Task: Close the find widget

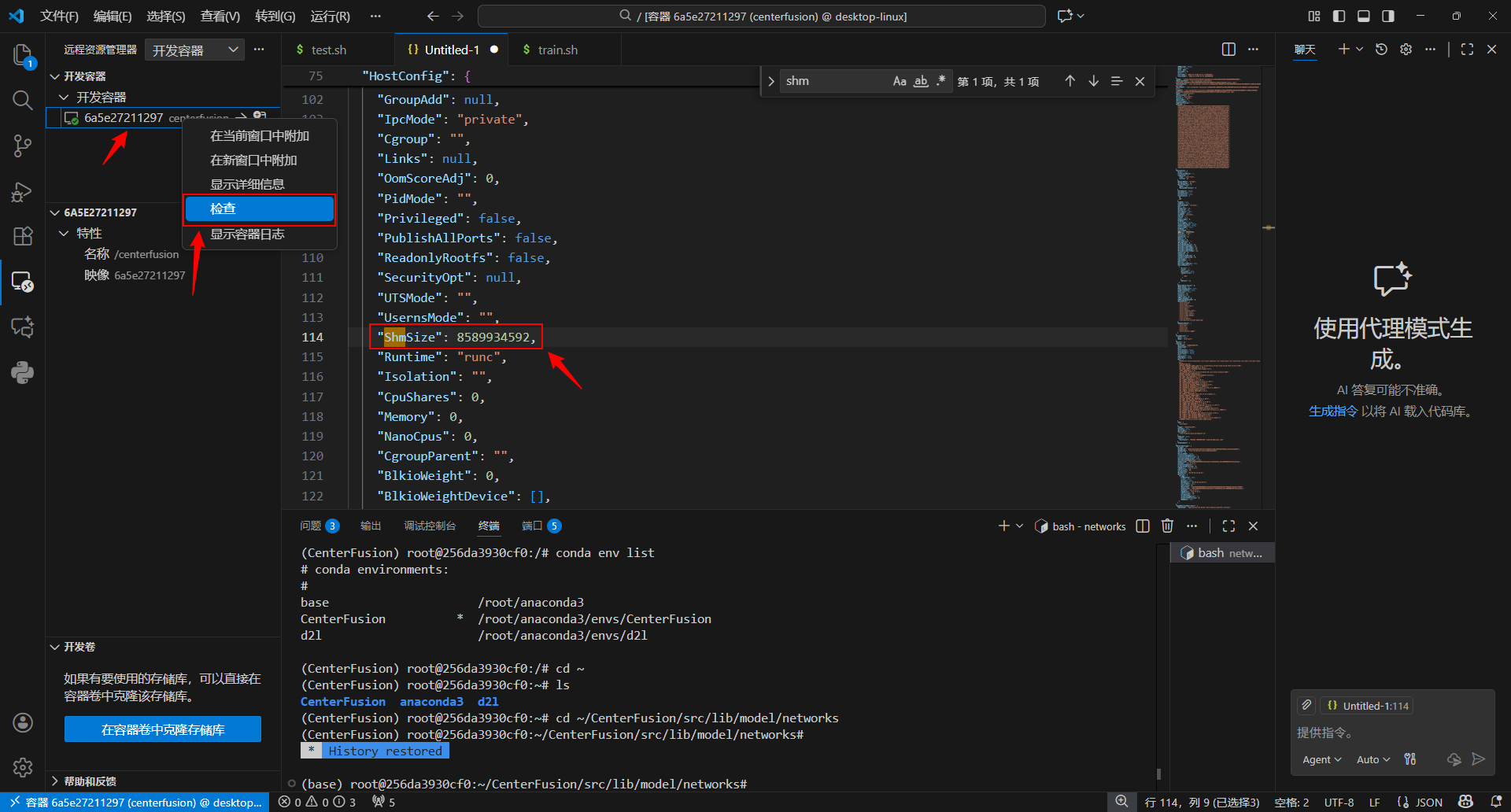Action: click(1140, 81)
